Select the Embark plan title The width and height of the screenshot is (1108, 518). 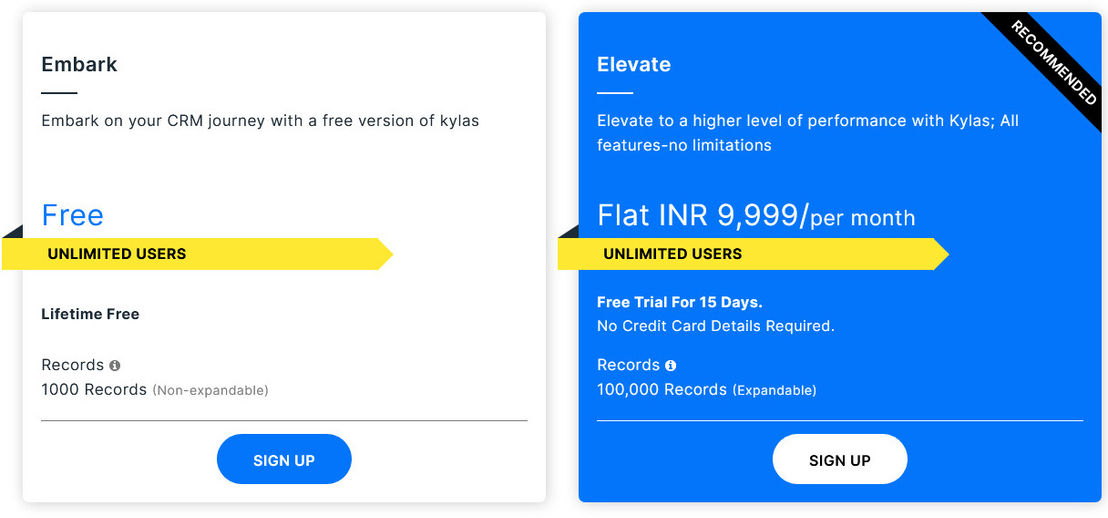point(79,64)
